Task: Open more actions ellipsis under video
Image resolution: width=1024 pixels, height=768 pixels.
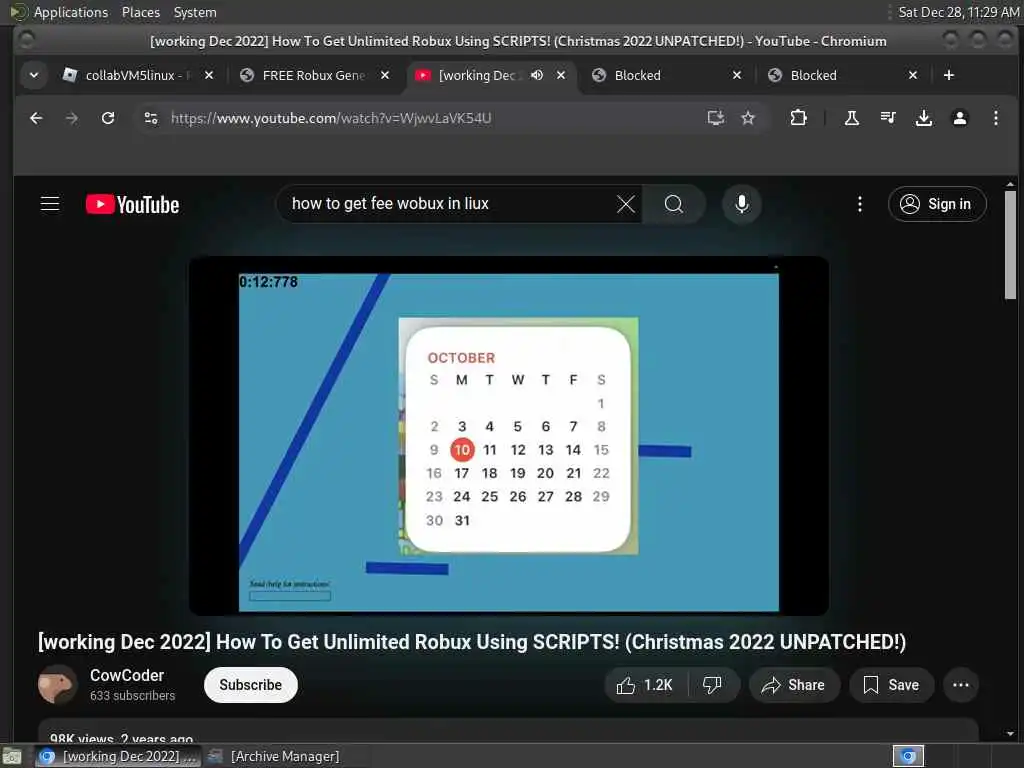Action: [961, 685]
